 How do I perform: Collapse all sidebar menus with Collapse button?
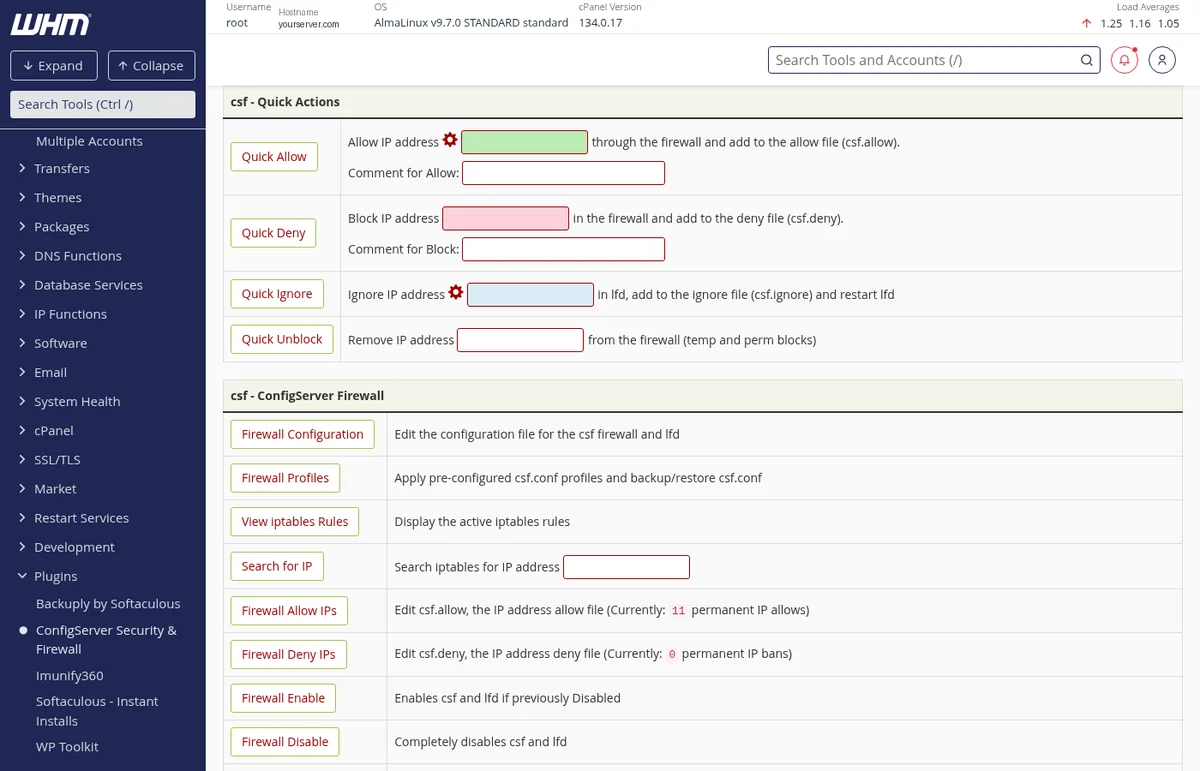(151, 66)
